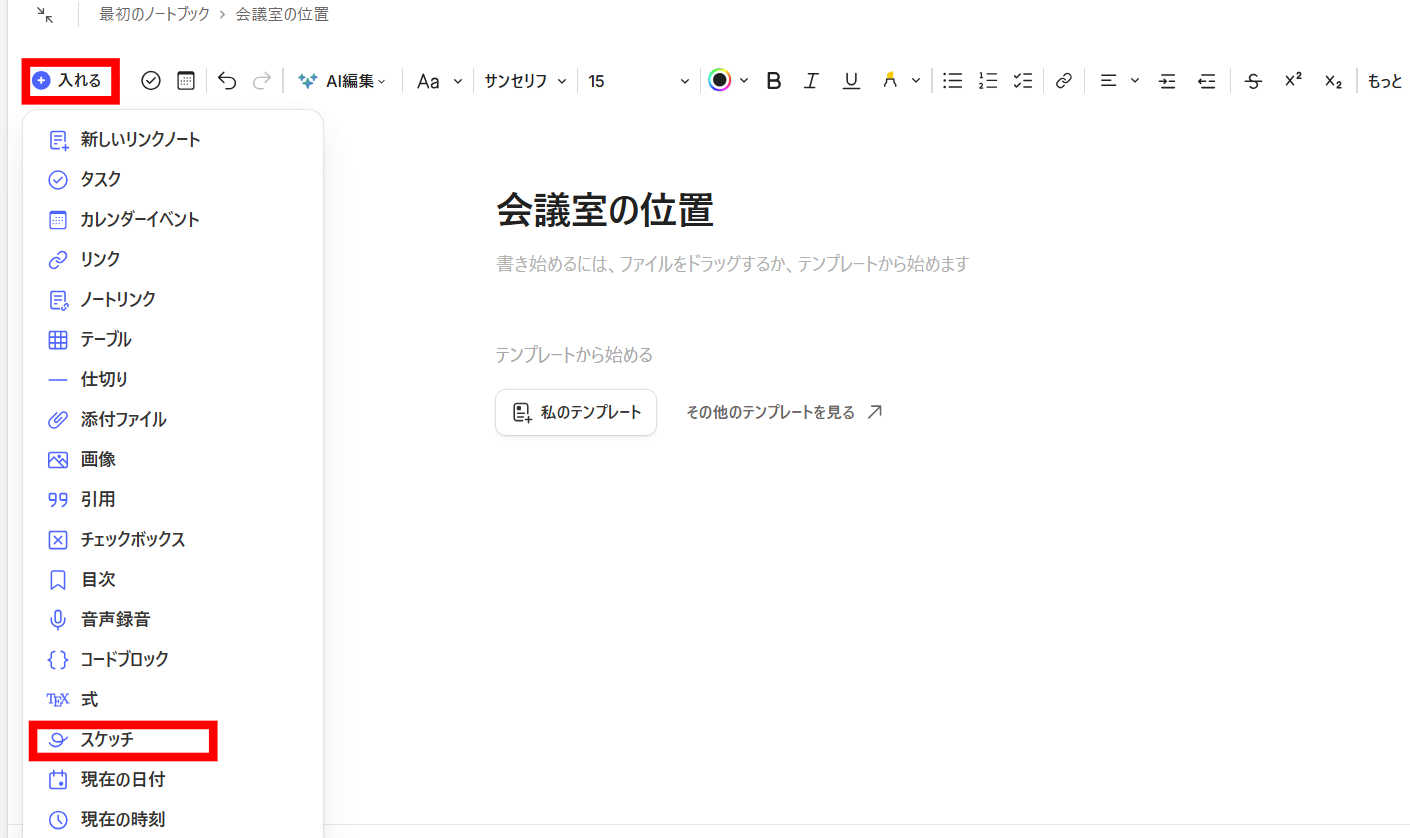Apply superscript formatting

tap(1292, 80)
